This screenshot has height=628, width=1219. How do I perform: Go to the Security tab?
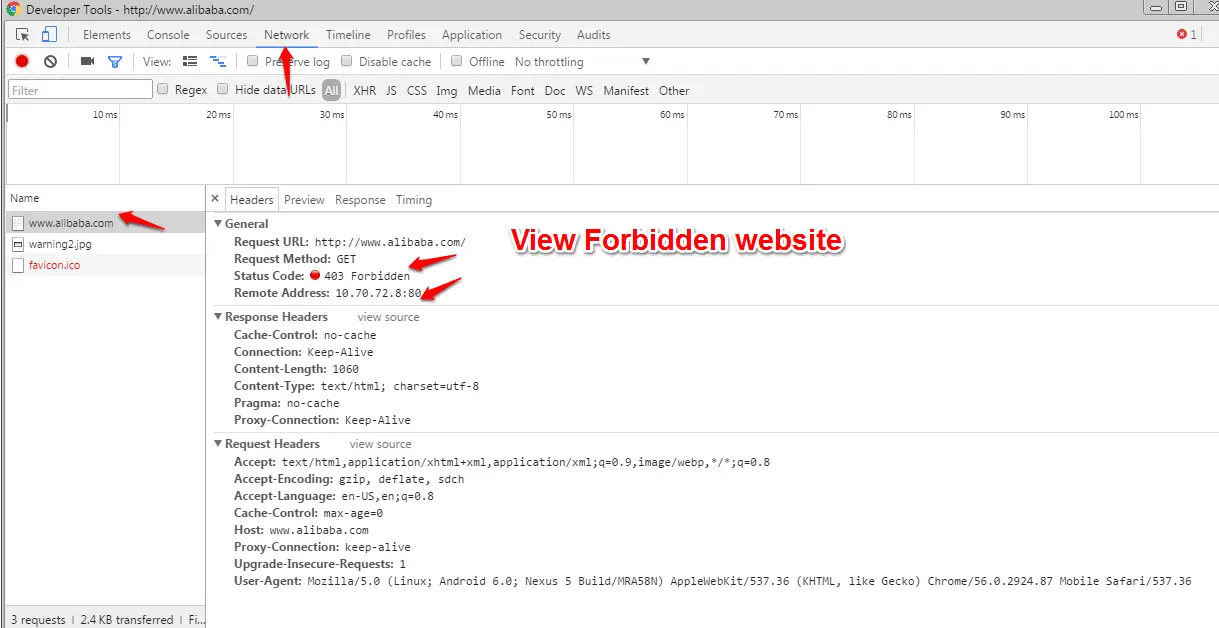tap(540, 34)
